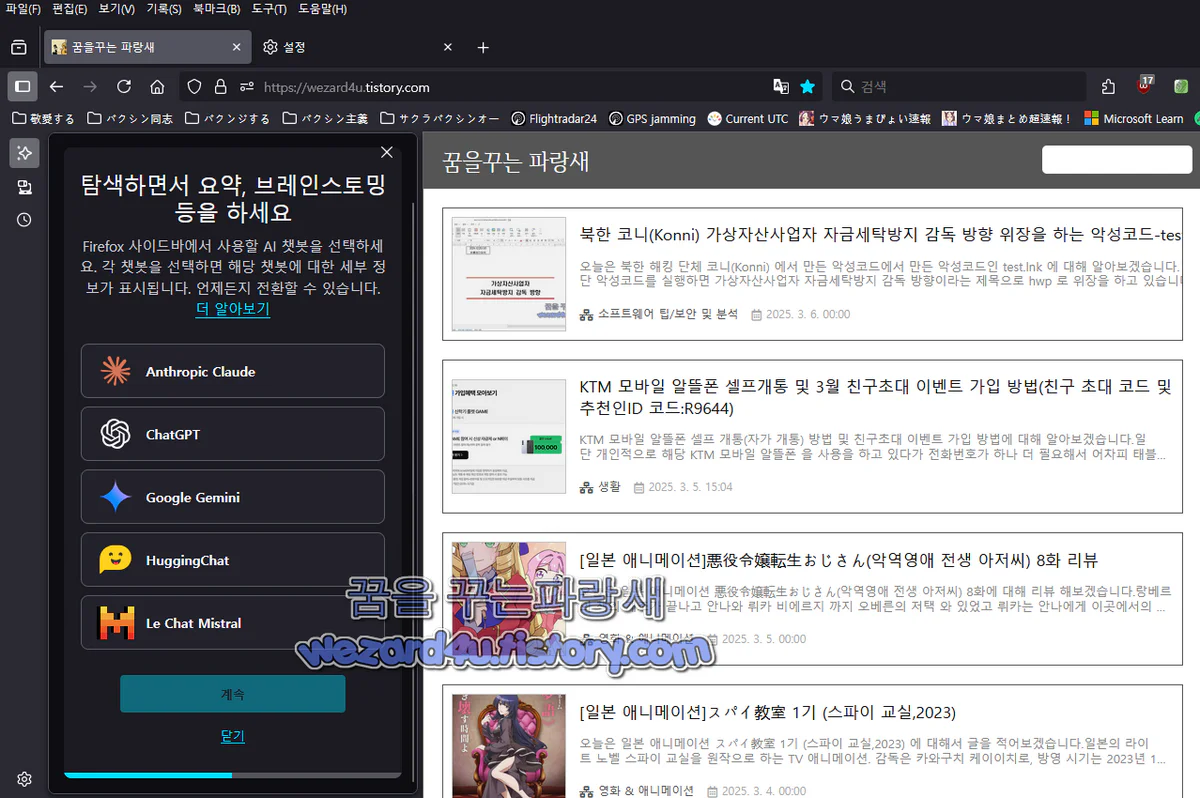Choose HuggingChat from the chatbot list
This screenshot has height=798, width=1200.
point(232,560)
